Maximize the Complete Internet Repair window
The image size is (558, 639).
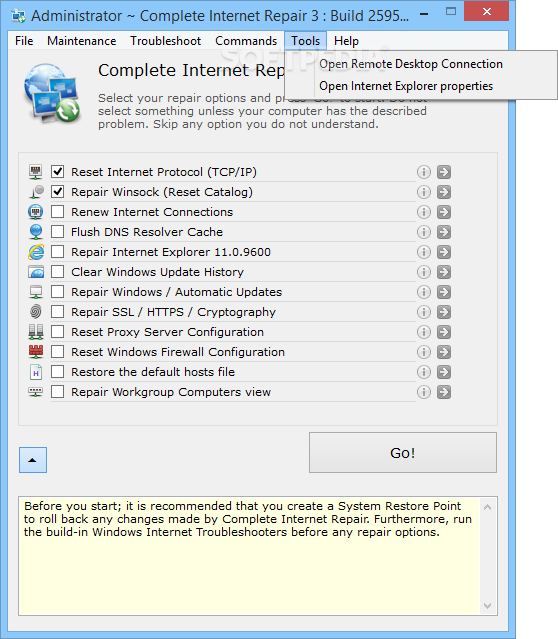click(451, 12)
